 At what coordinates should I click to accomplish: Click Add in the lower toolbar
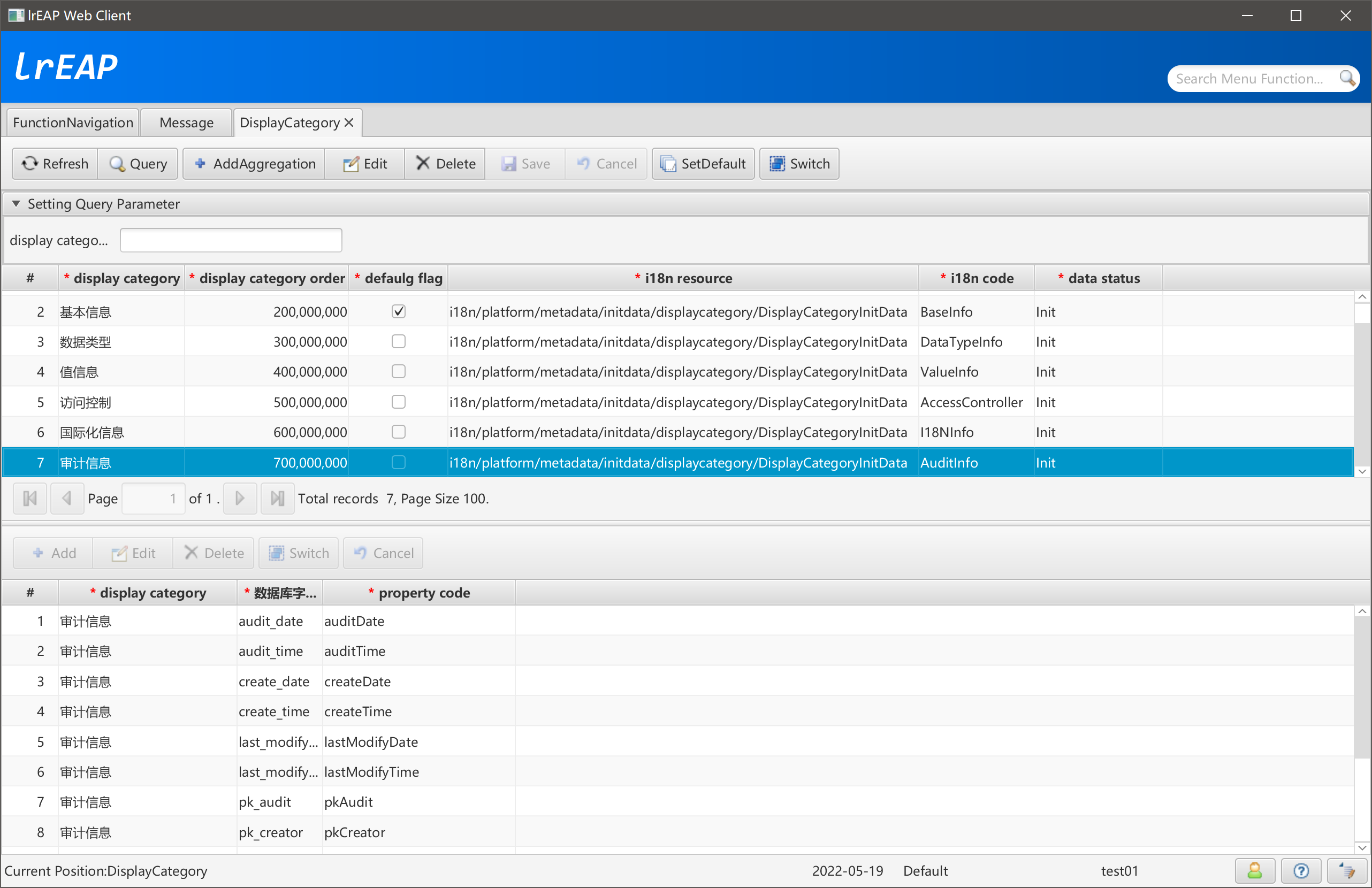[x=53, y=553]
